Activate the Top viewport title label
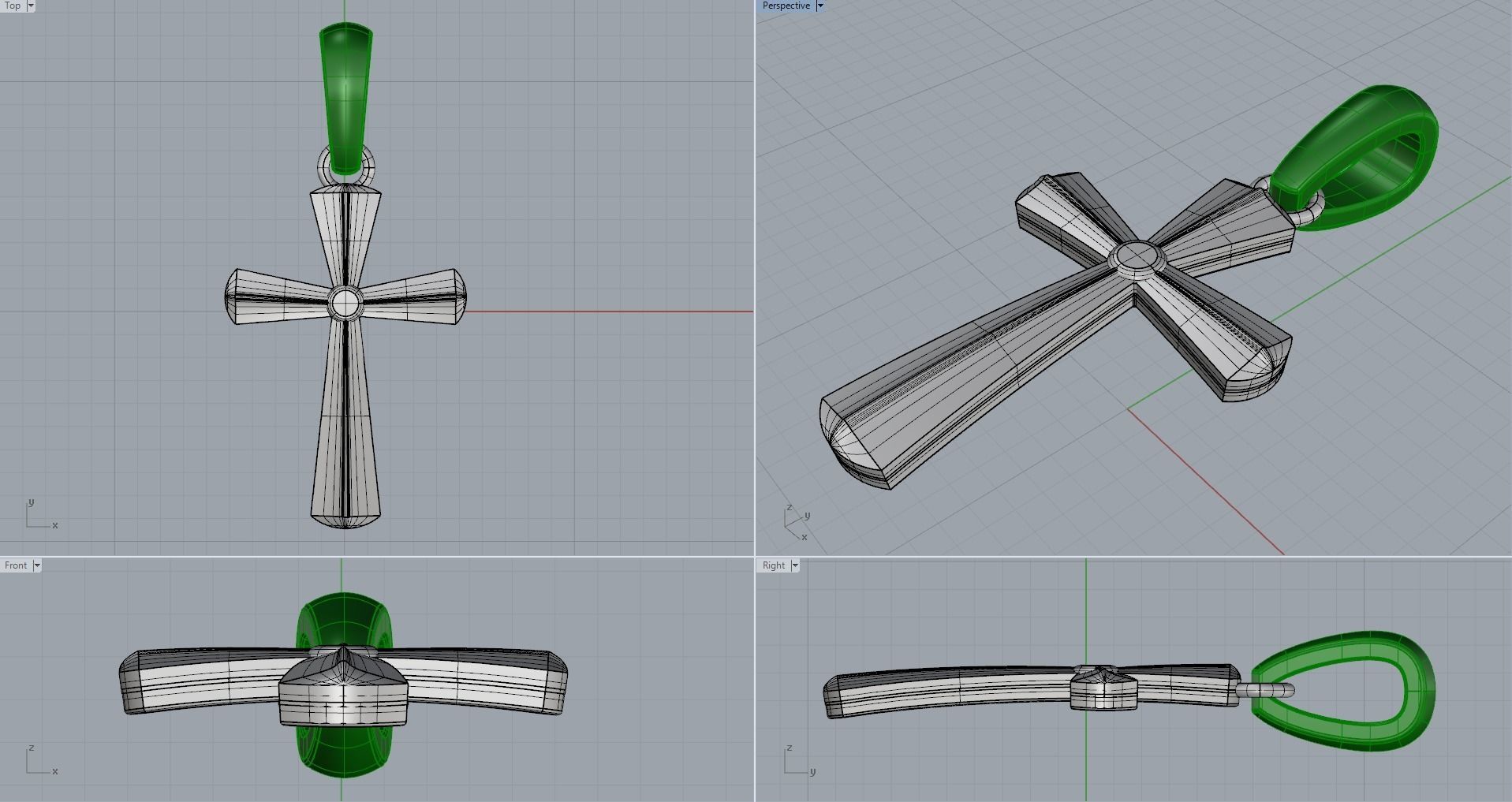This screenshot has height=802, width=1512. pos(13,6)
